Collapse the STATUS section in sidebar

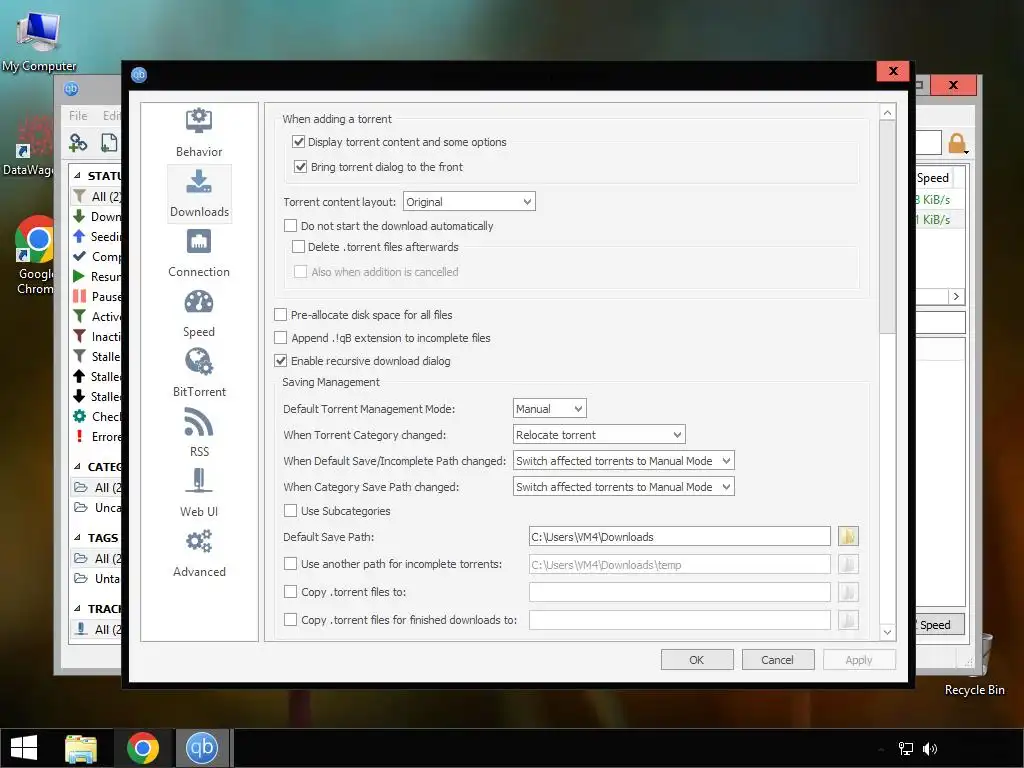[x=77, y=176]
